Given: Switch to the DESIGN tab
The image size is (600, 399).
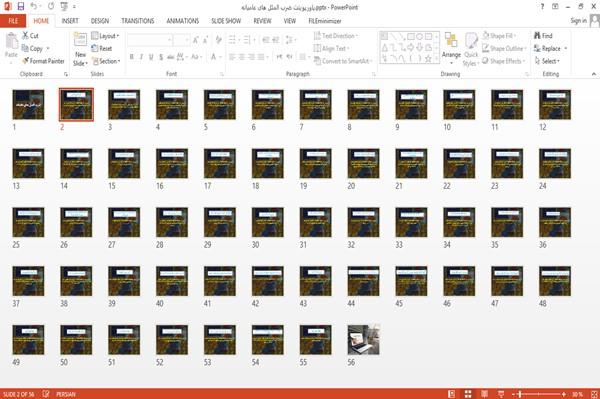Looking at the screenshot, I should tap(100, 21).
